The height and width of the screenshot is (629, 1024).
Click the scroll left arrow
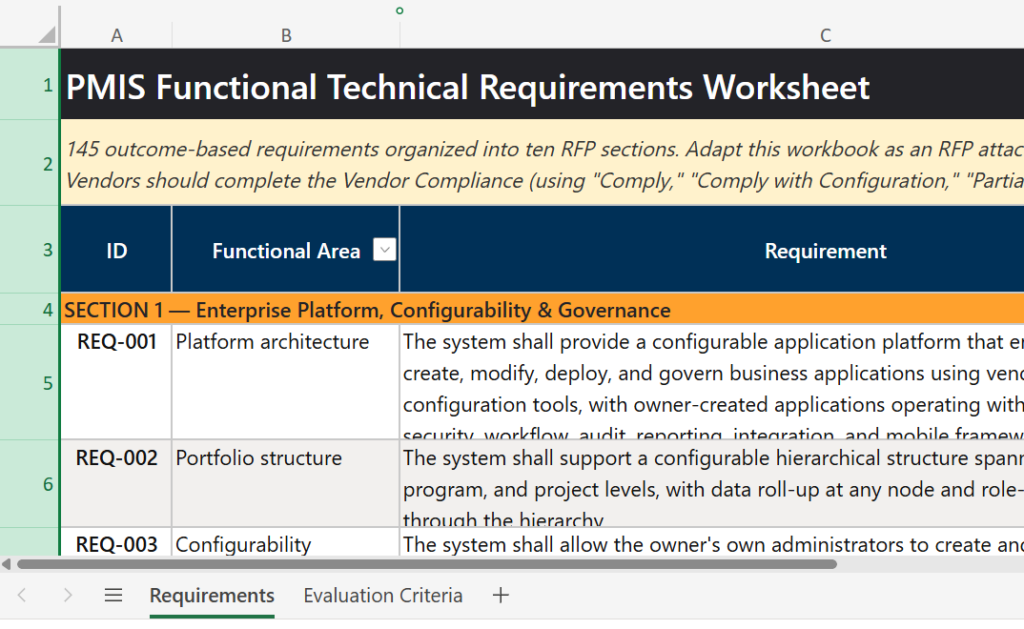[6, 564]
